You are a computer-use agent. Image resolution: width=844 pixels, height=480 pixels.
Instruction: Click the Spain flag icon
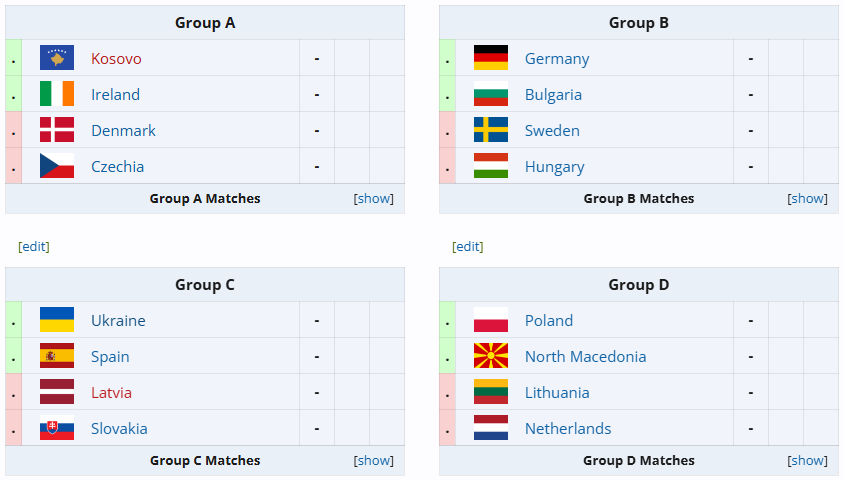57,356
